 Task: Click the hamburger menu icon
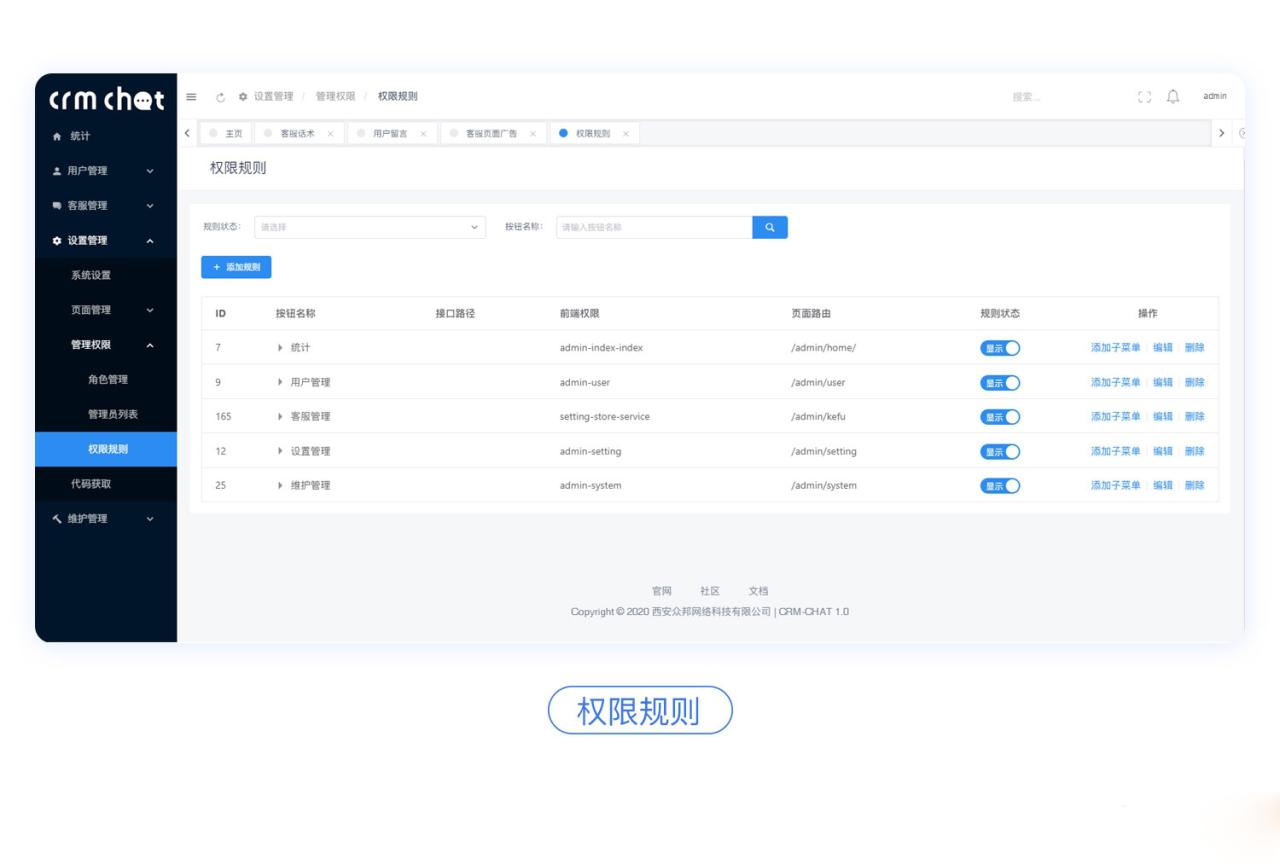(x=190, y=96)
